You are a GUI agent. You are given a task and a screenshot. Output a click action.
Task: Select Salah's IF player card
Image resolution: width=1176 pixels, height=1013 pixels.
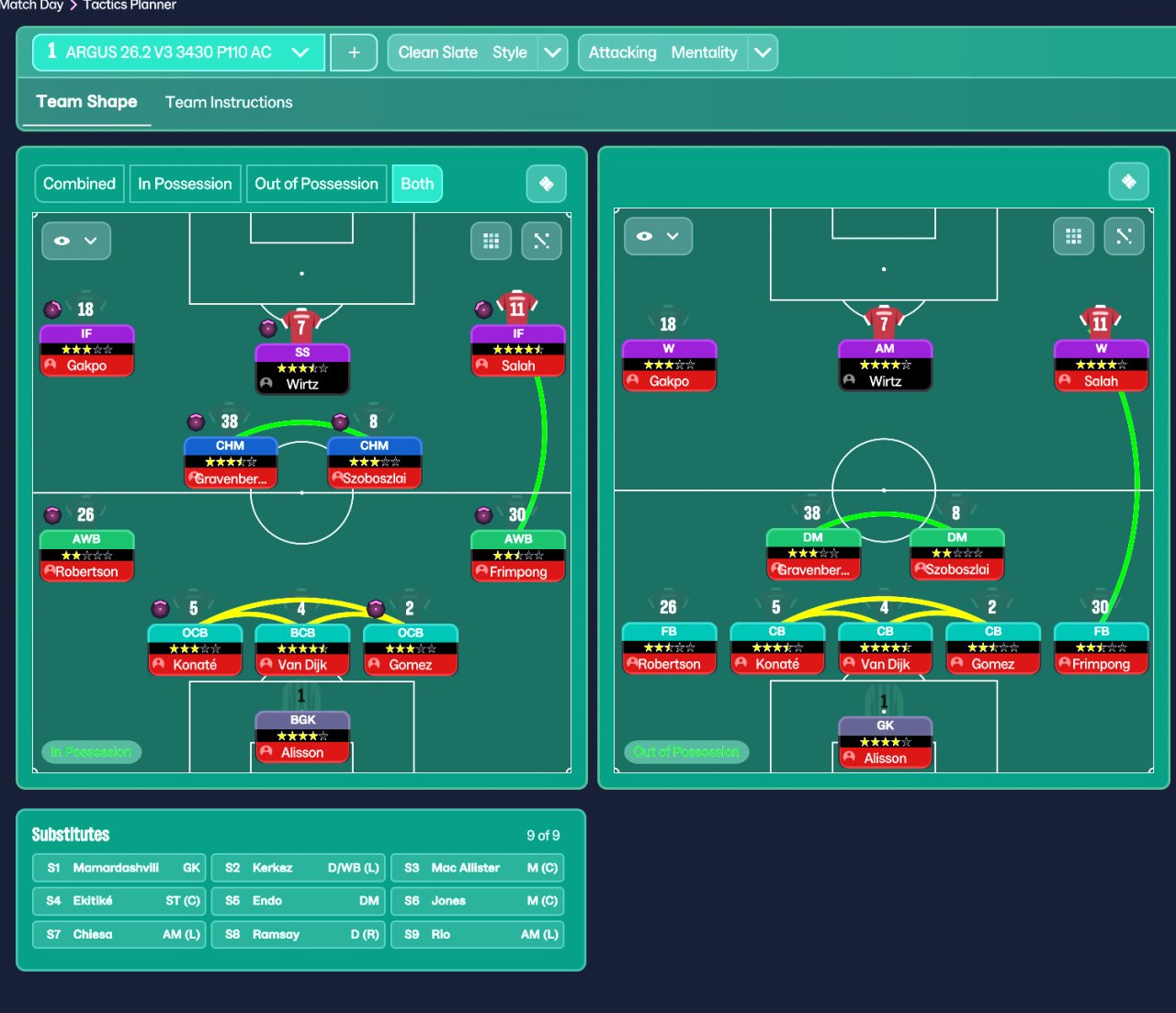(518, 351)
